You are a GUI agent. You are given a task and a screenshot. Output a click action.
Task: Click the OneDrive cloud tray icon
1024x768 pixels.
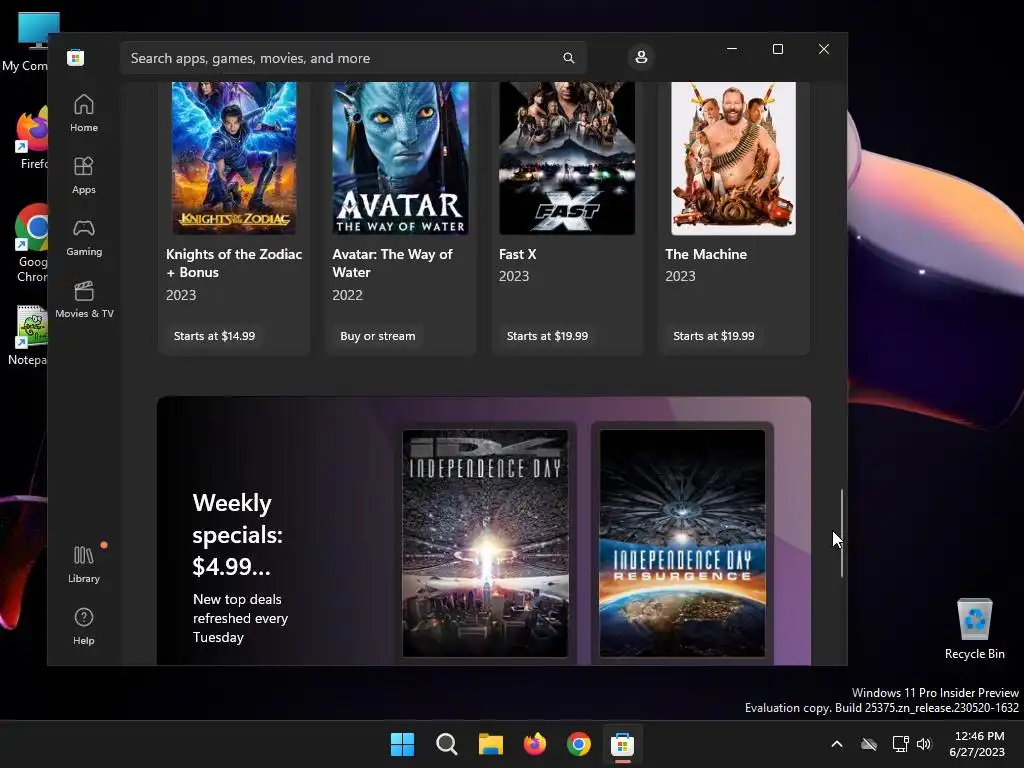(x=869, y=744)
